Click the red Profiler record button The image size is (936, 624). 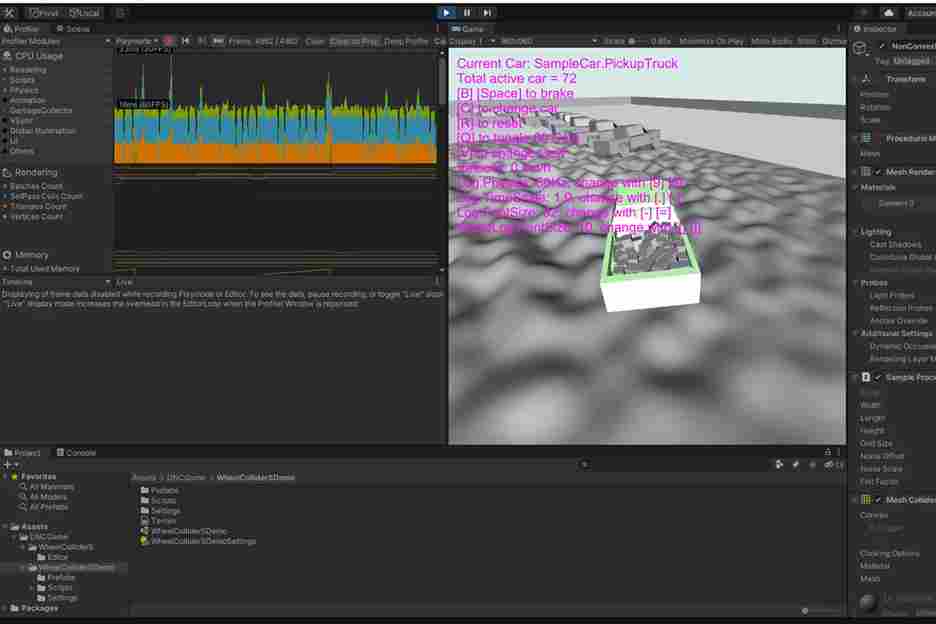coord(169,41)
